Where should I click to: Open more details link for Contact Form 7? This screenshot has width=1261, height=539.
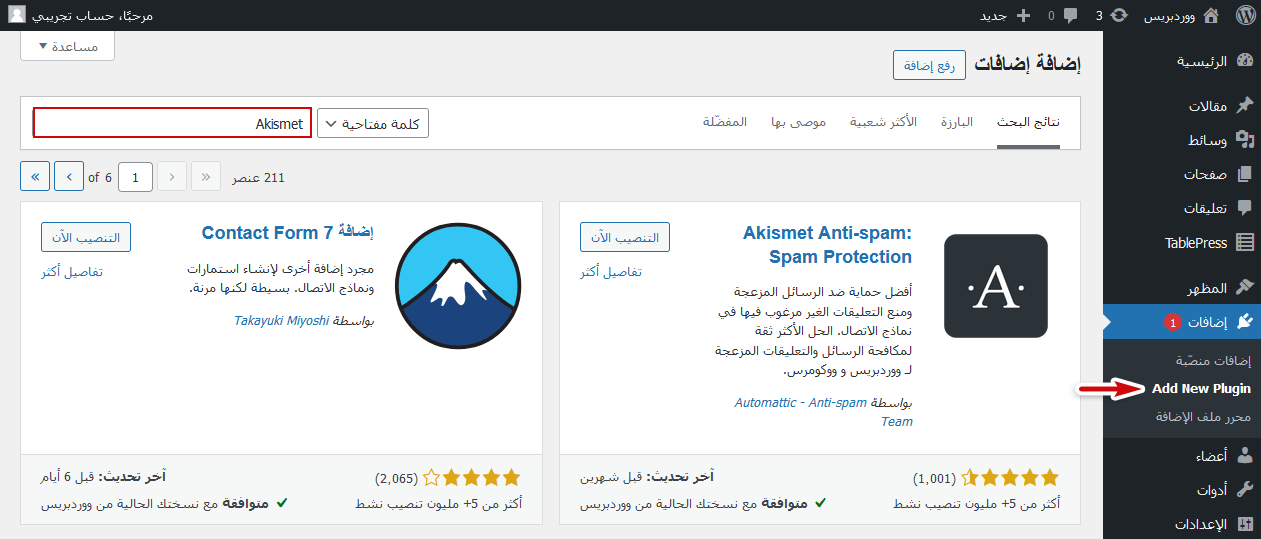point(72,272)
